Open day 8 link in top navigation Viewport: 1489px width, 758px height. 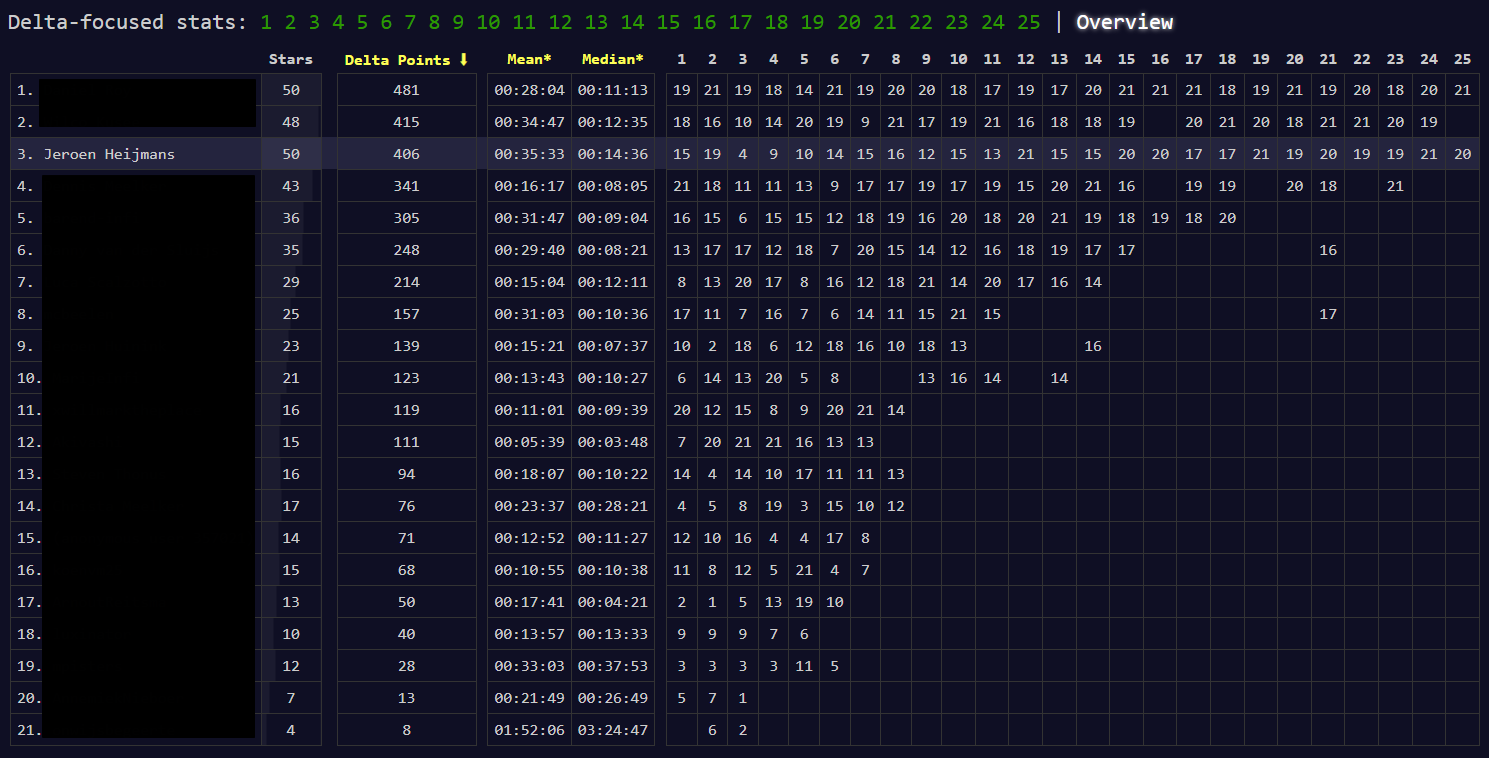pos(434,22)
